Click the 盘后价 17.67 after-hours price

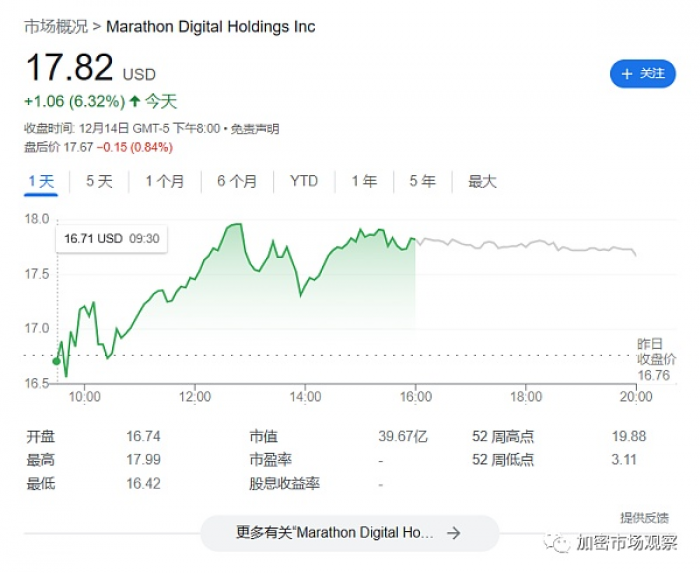point(58,147)
